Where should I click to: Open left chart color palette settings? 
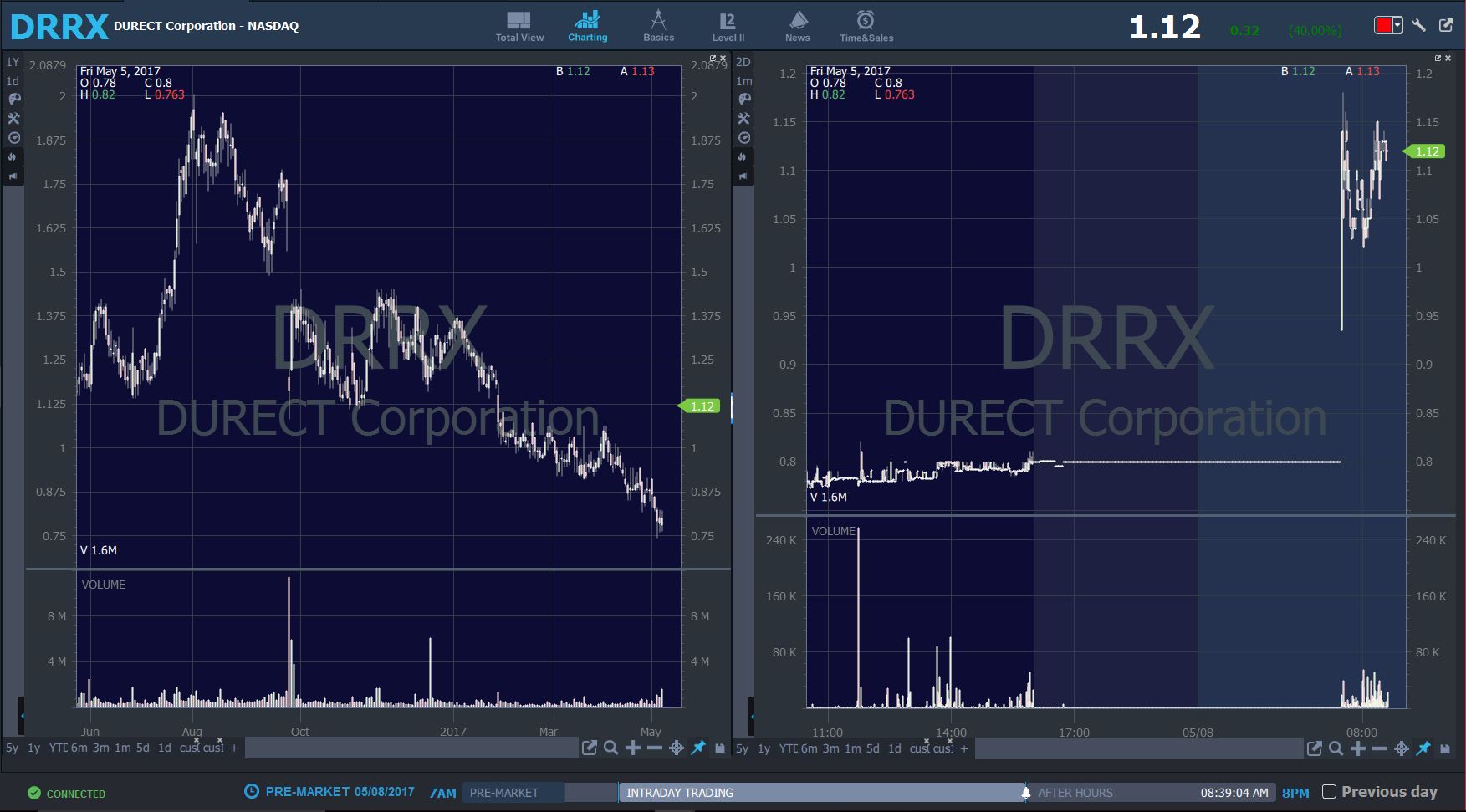(13, 99)
